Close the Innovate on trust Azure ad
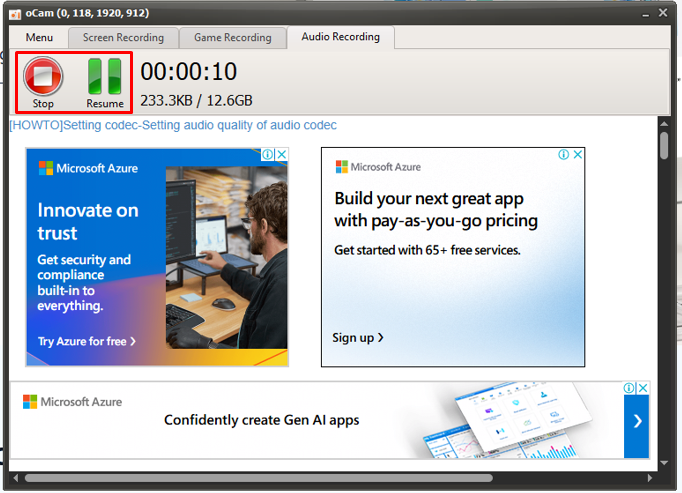682x493 pixels. (x=282, y=154)
